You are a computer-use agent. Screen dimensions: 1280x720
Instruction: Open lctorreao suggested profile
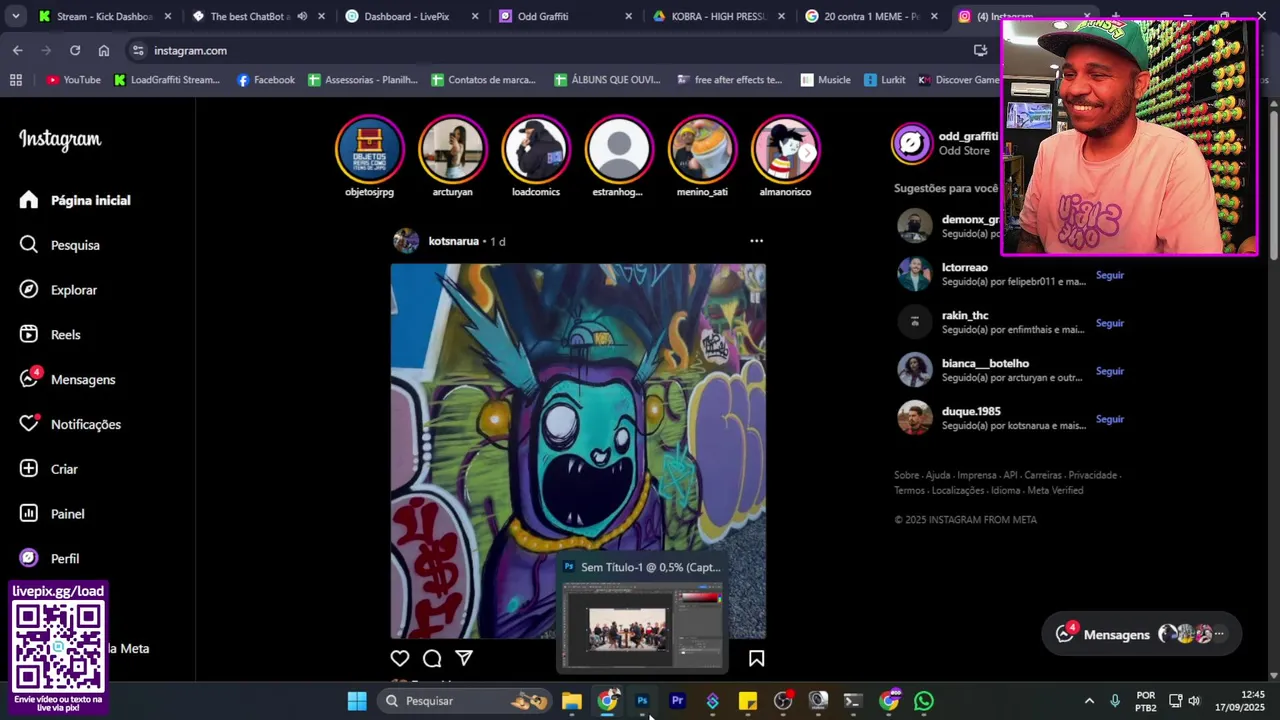click(x=964, y=267)
